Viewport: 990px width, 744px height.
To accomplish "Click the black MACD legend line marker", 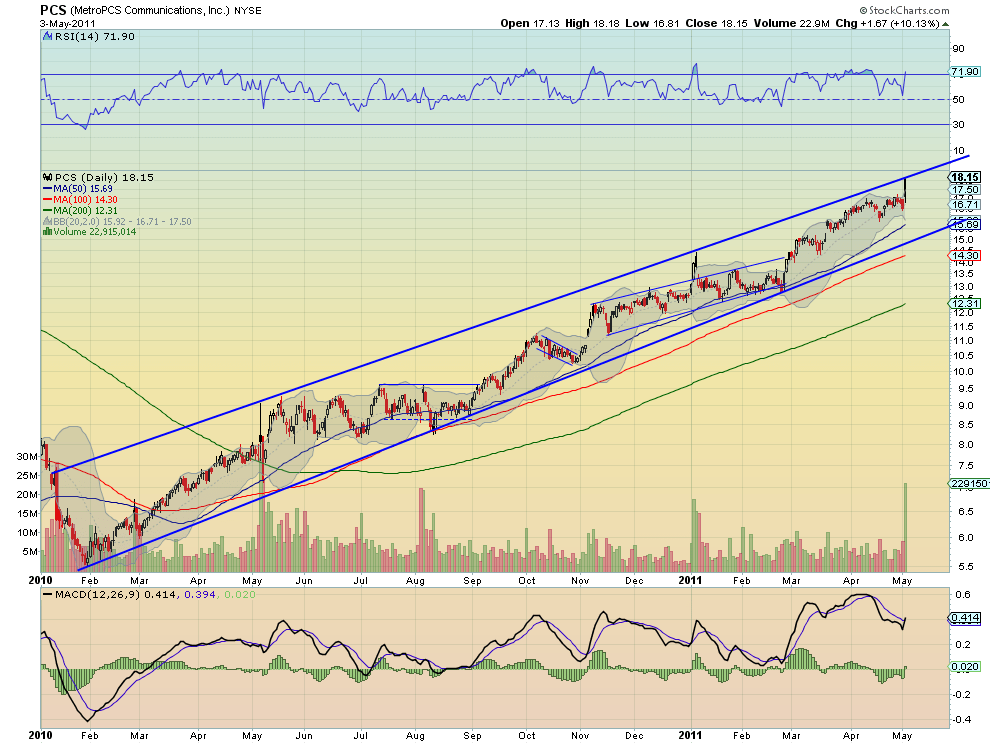I will (47, 594).
